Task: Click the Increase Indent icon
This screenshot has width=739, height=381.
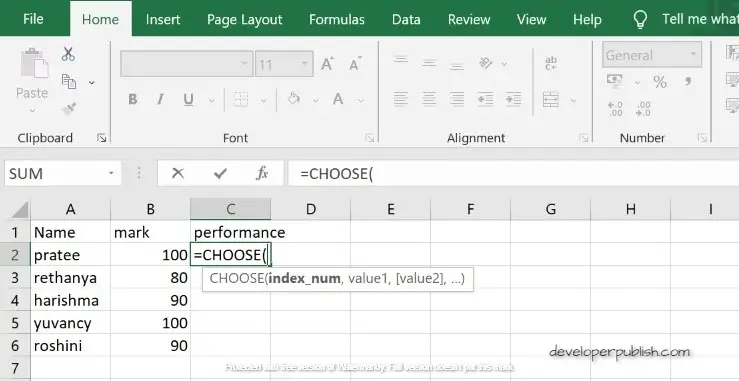Action: 513,99
